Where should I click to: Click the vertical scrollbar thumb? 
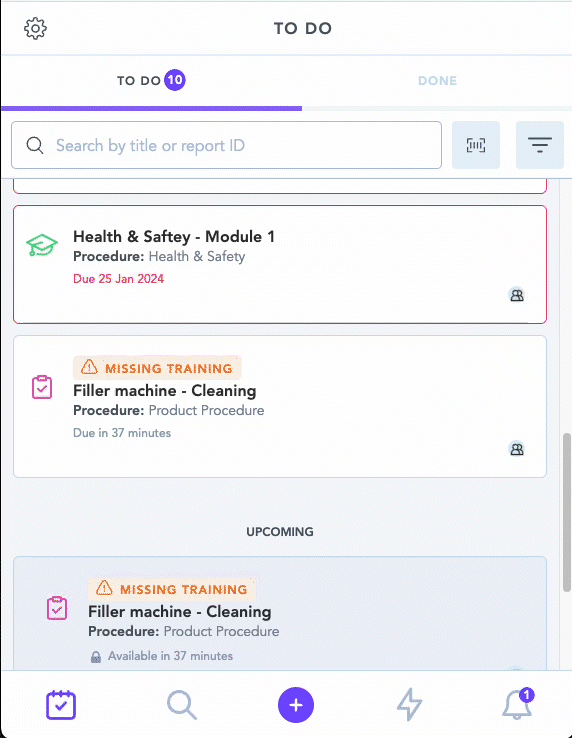click(567, 512)
